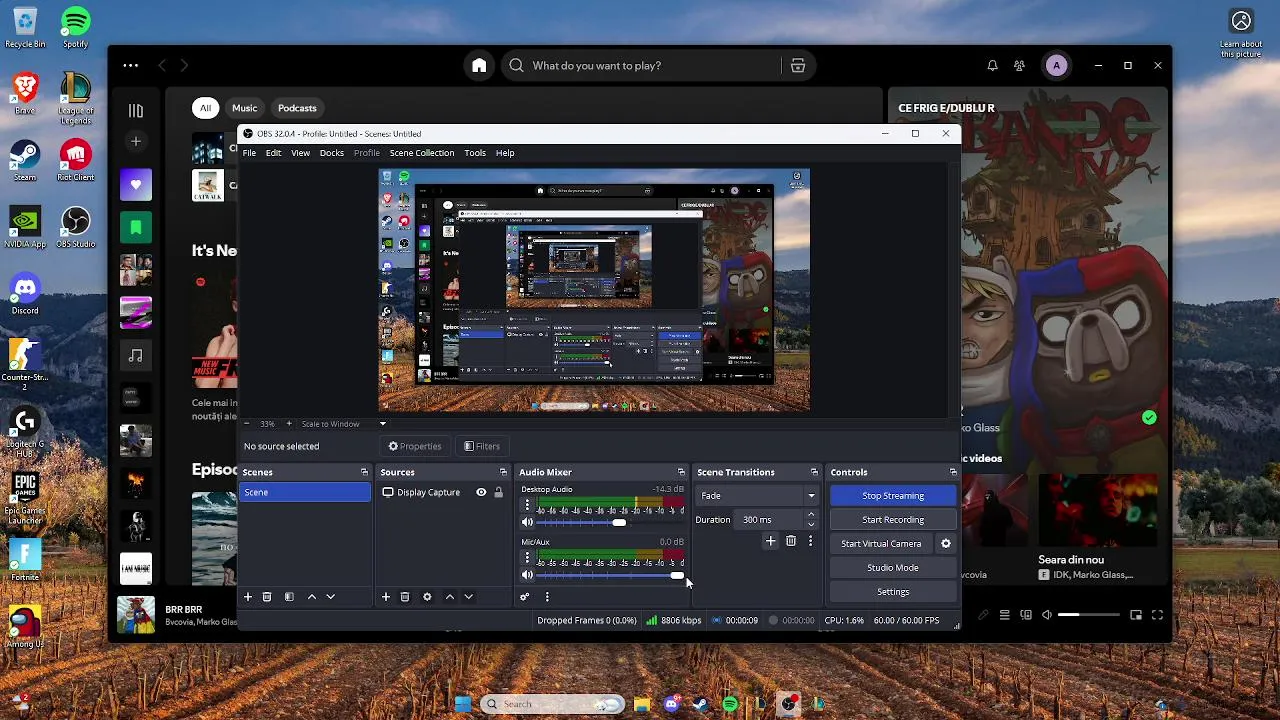Click Start Recording button

tap(893, 520)
